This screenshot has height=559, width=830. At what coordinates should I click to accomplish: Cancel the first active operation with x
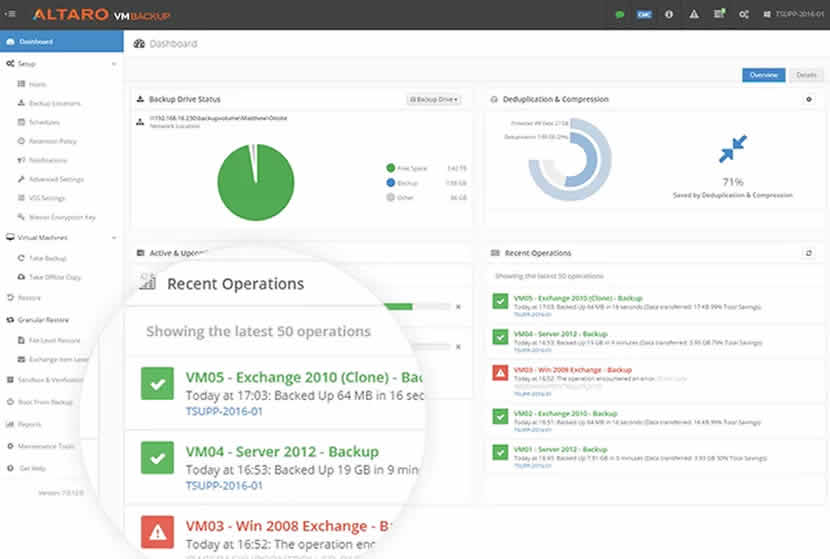(x=458, y=306)
